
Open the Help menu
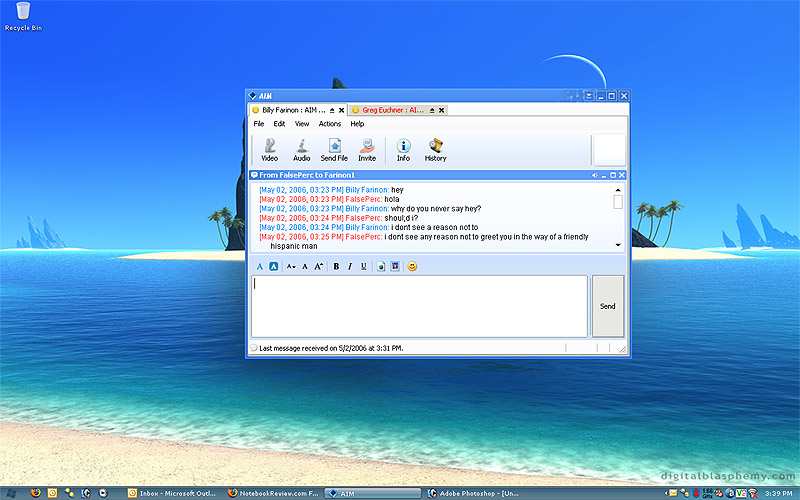tap(357, 124)
